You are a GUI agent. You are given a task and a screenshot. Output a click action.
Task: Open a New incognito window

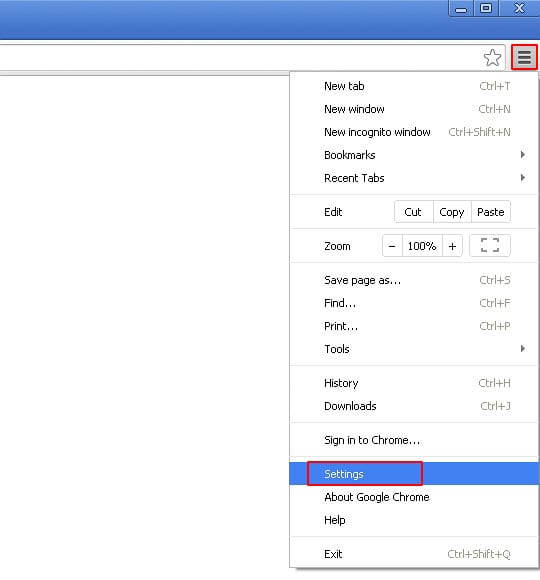pos(414,132)
